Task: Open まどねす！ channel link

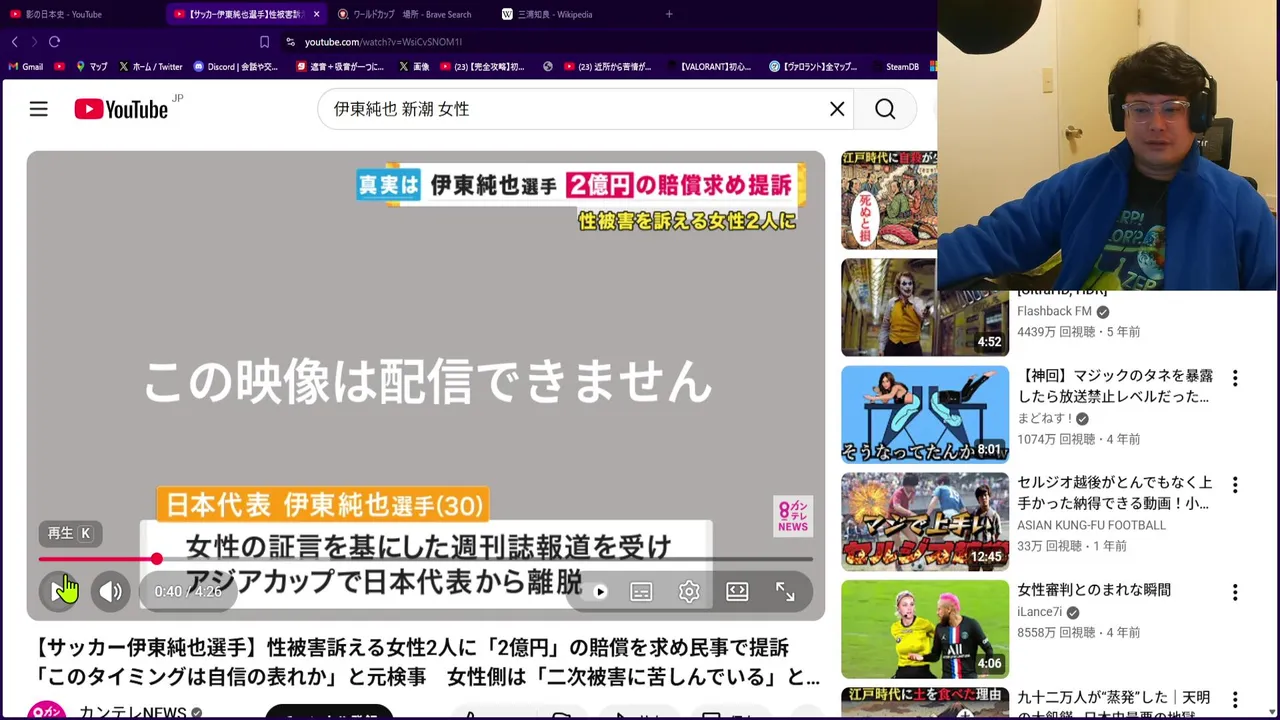Action: click(x=1045, y=418)
